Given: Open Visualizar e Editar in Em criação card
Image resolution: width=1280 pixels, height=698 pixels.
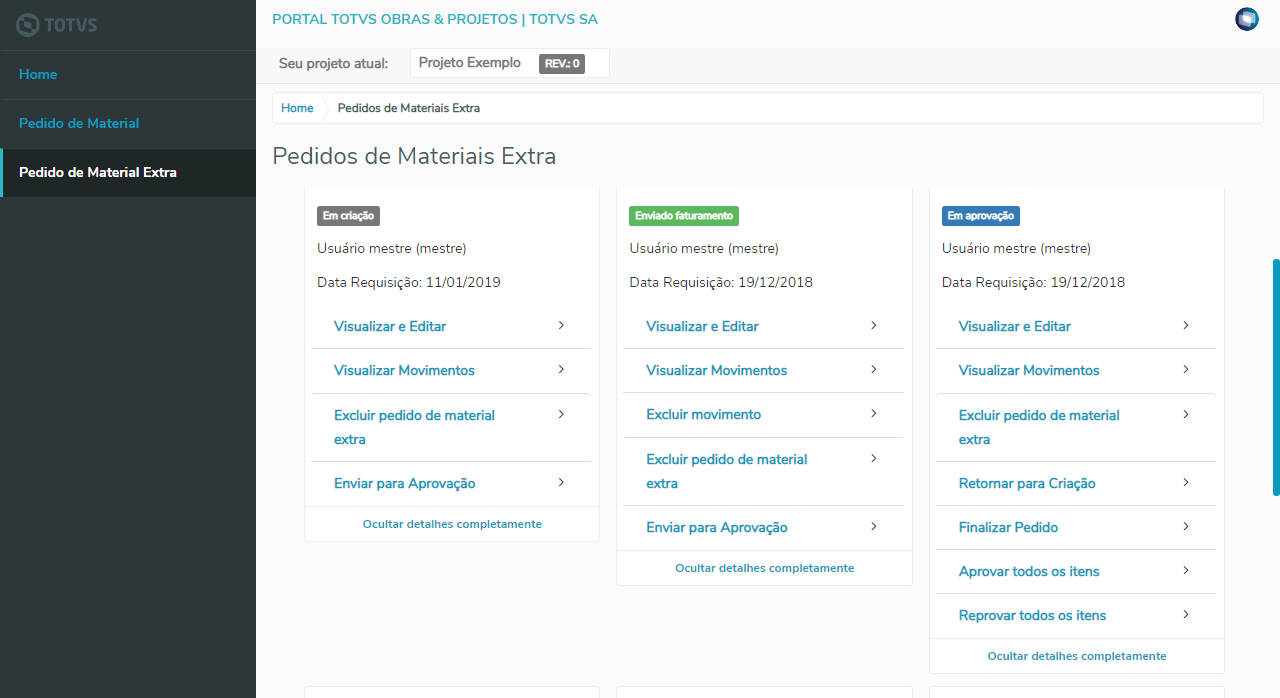Looking at the screenshot, I should [390, 327].
